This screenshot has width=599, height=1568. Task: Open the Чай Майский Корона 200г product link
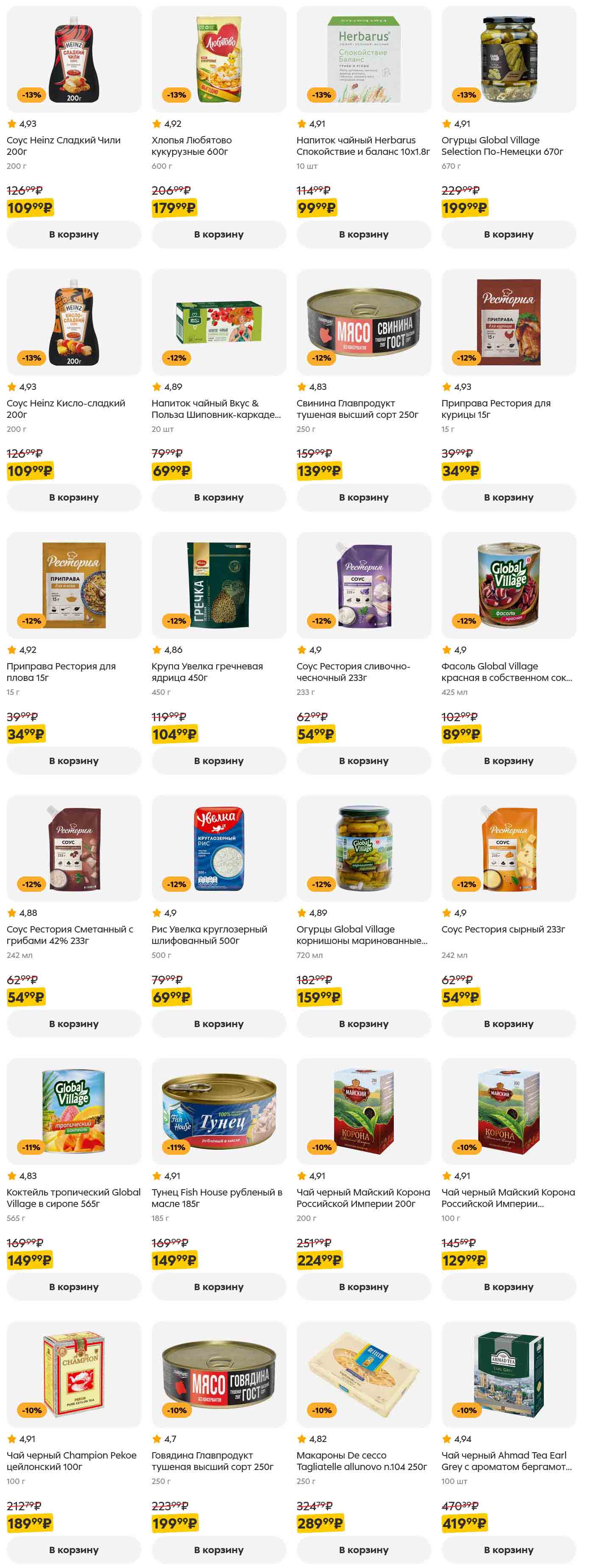pos(362,1198)
